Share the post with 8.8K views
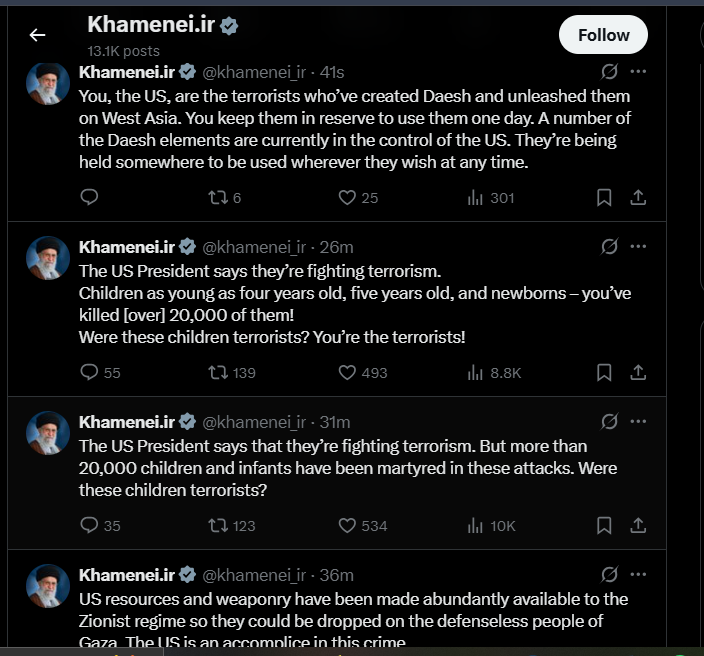This screenshot has height=656, width=704. [x=637, y=373]
